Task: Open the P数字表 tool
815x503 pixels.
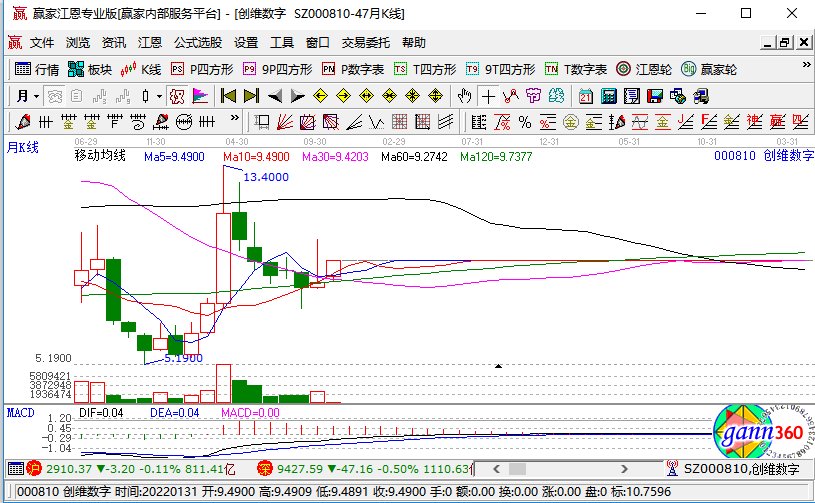Action: [353, 69]
